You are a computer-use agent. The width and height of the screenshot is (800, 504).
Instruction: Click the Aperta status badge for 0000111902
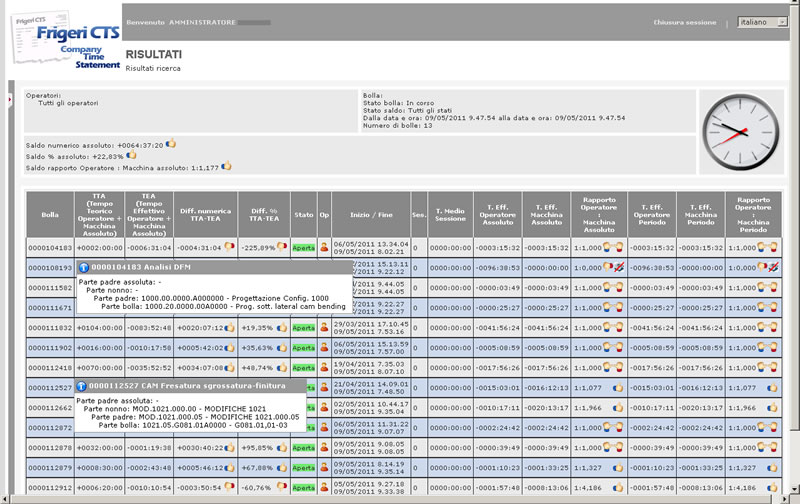(x=303, y=347)
